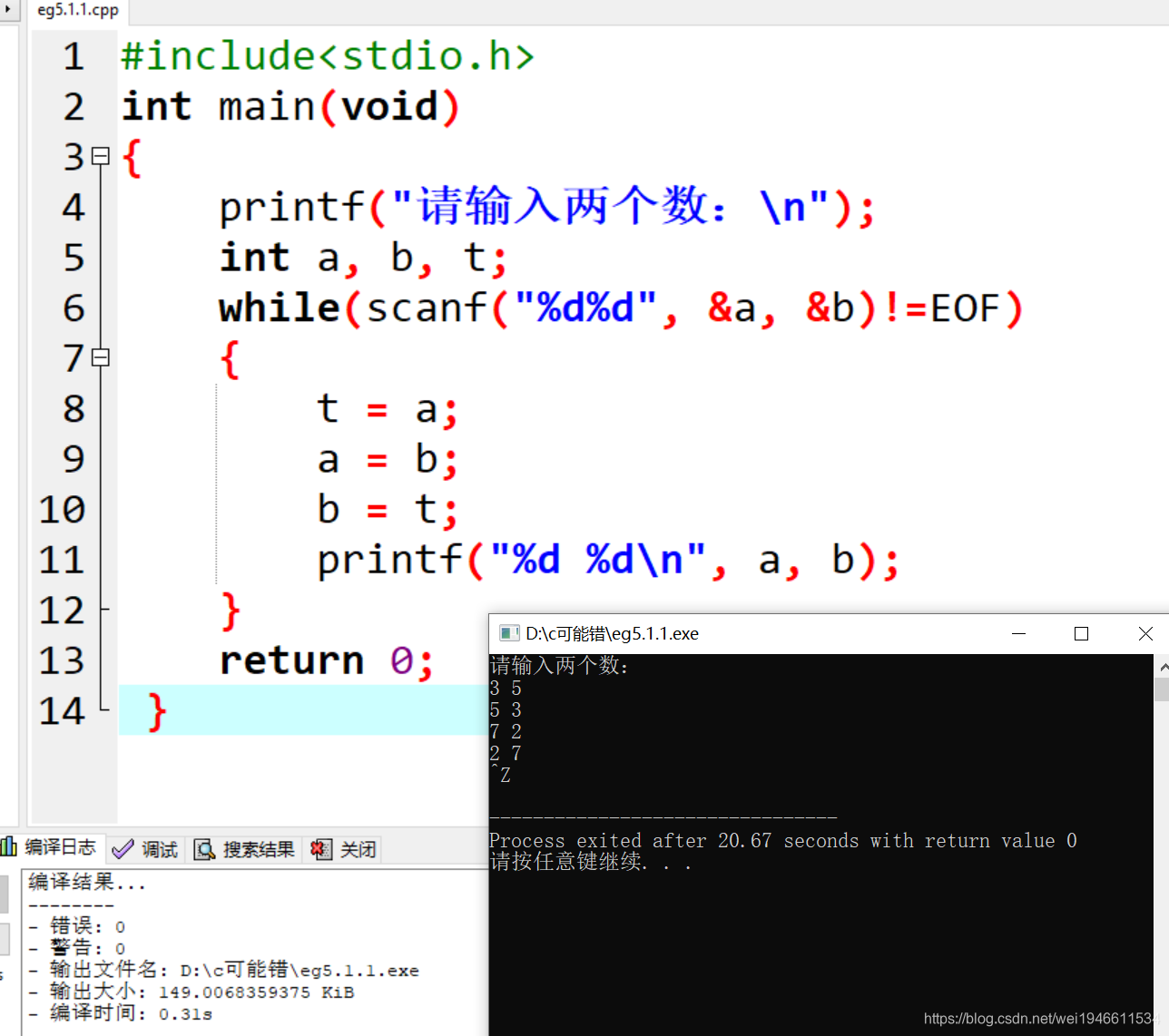1169x1036 pixels.
Task: Click the closing brace on highlighted line 14
Action: [157, 711]
